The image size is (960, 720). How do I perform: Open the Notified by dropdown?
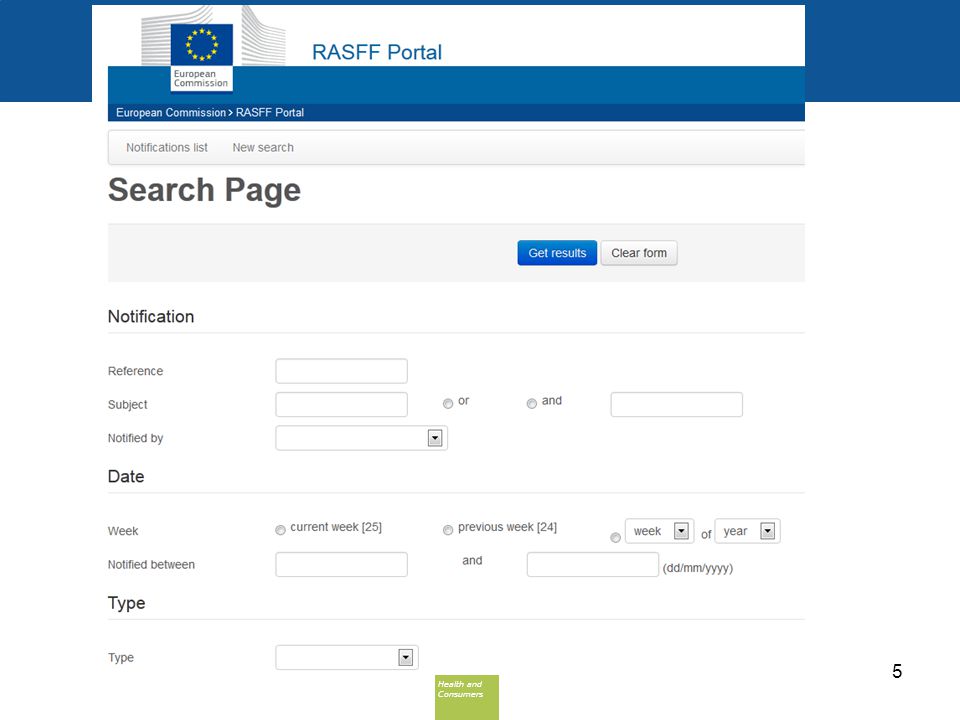click(x=361, y=438)
